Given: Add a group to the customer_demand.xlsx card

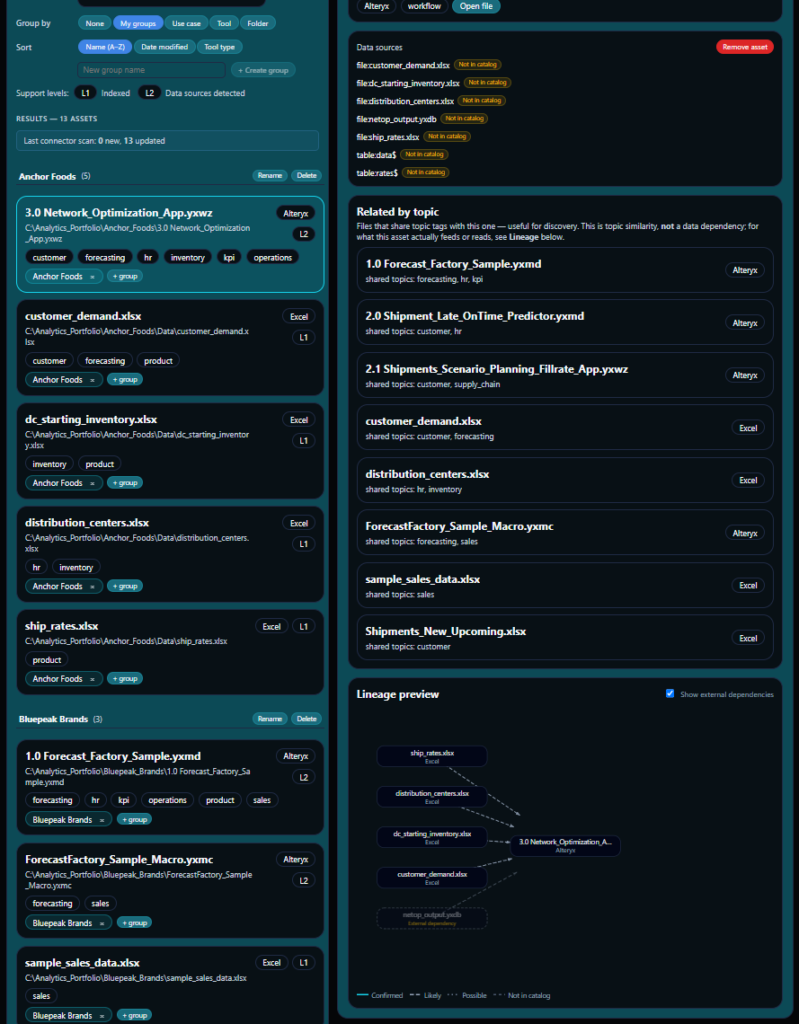Looking at the screenshot, I should click(125, 379).
